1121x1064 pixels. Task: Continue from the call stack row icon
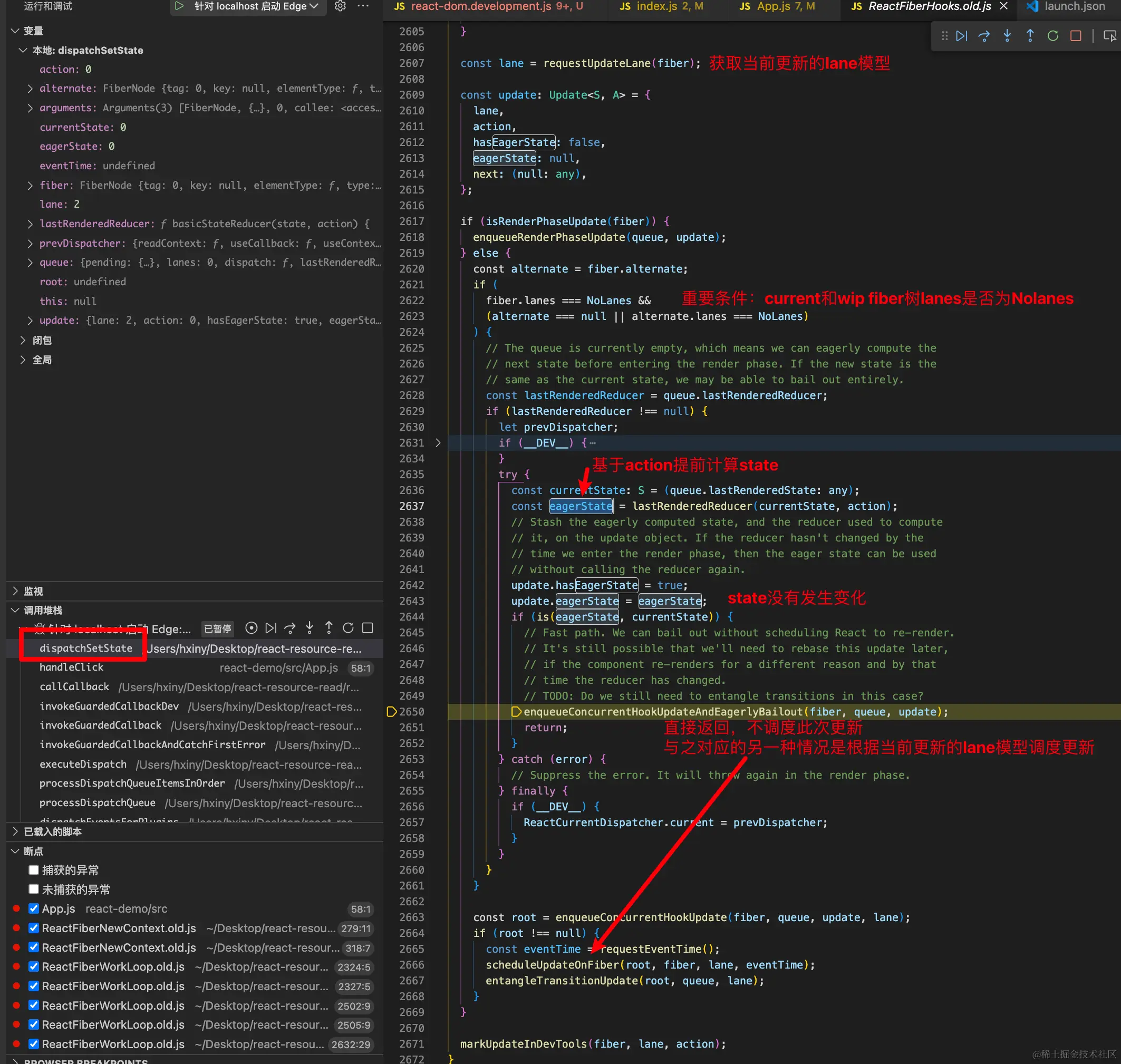pyautogui.click(x=271, y=628)
